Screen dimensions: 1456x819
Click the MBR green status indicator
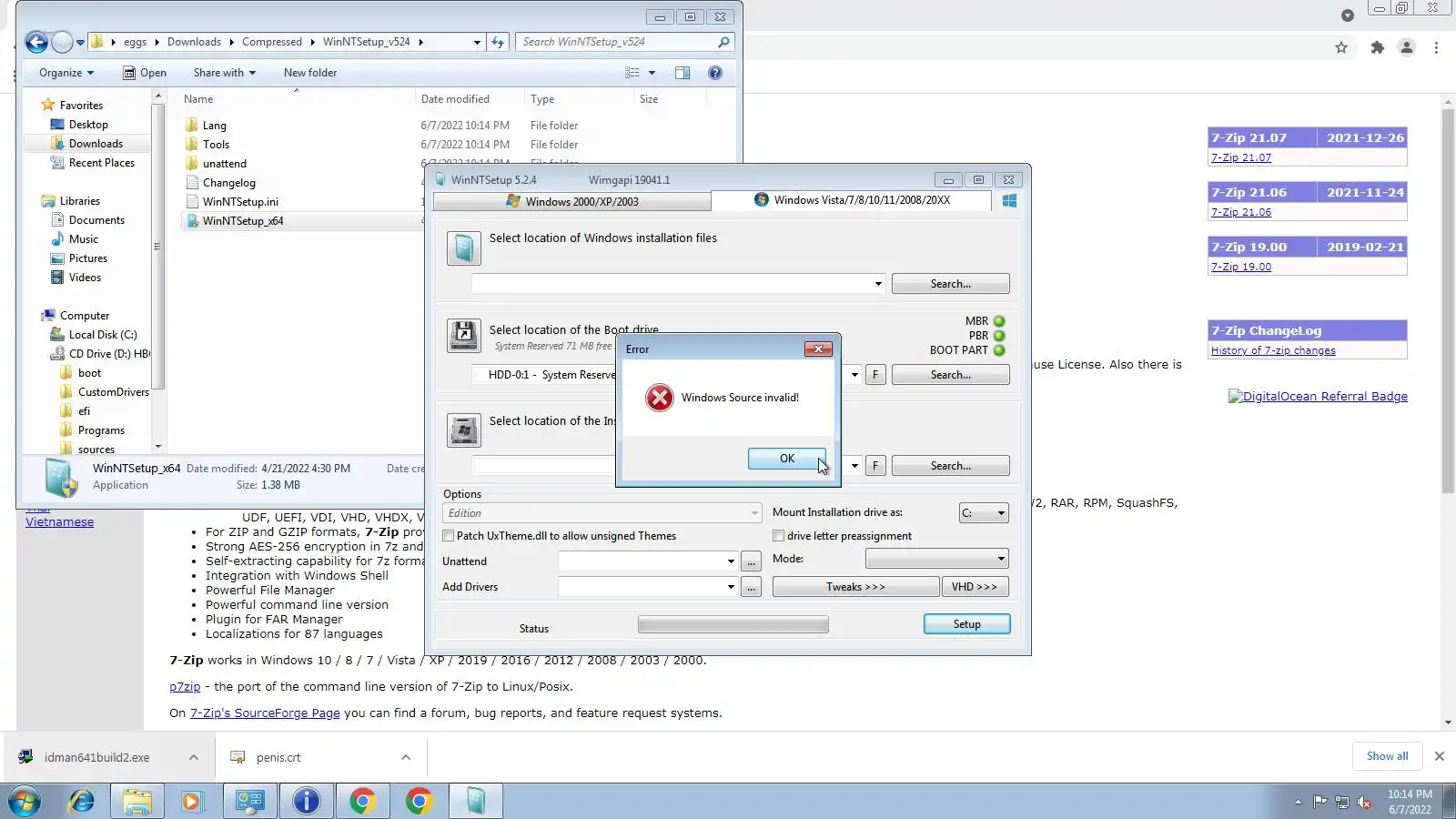click(x=999, y=321)
